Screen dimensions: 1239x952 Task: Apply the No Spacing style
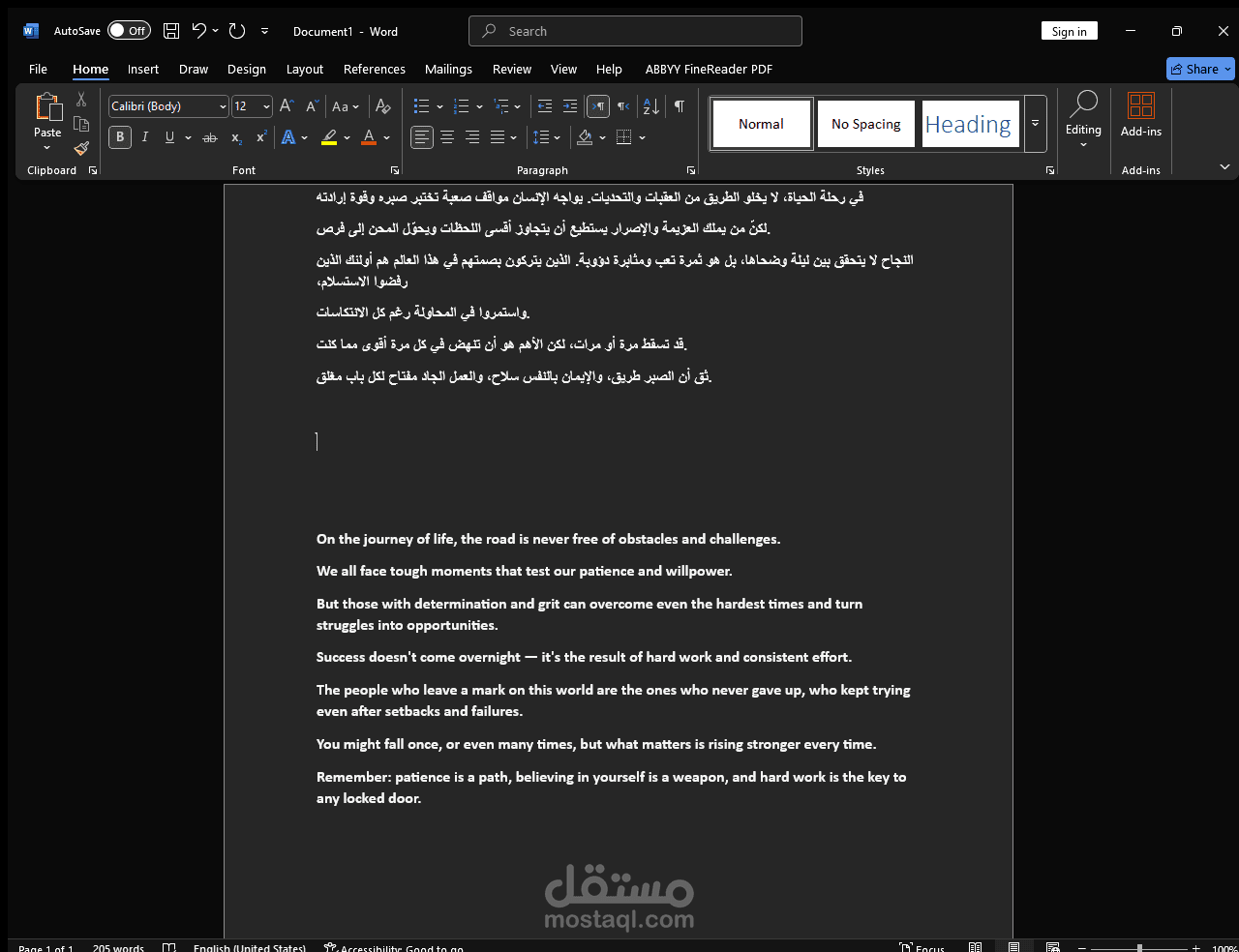tap(866, 124)
